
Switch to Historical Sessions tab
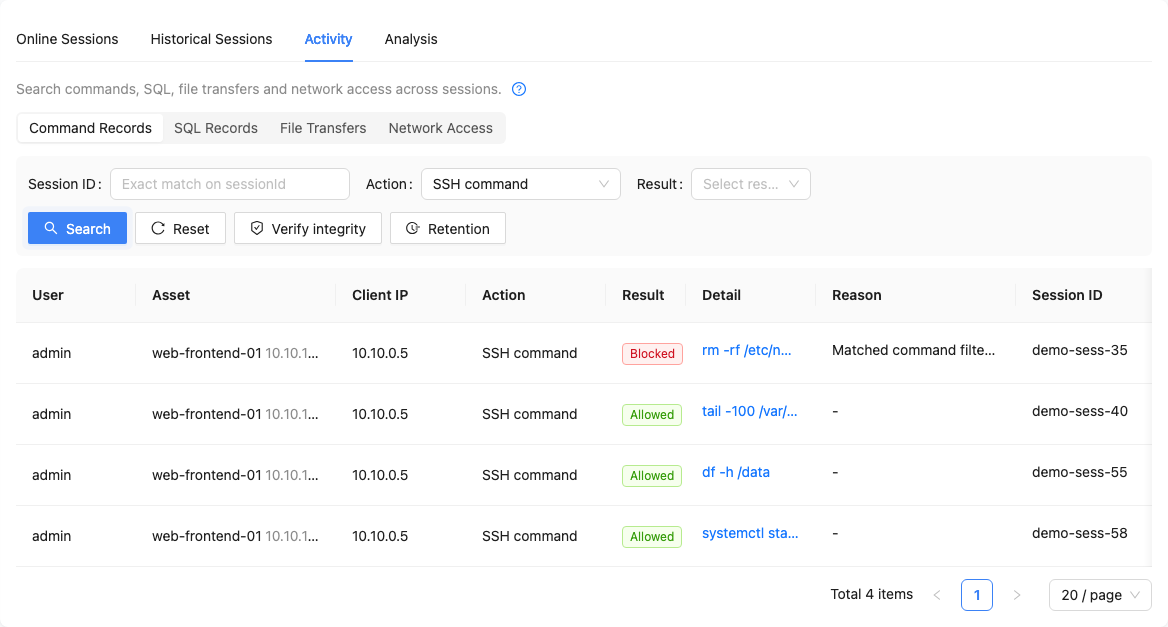[212, 39]
